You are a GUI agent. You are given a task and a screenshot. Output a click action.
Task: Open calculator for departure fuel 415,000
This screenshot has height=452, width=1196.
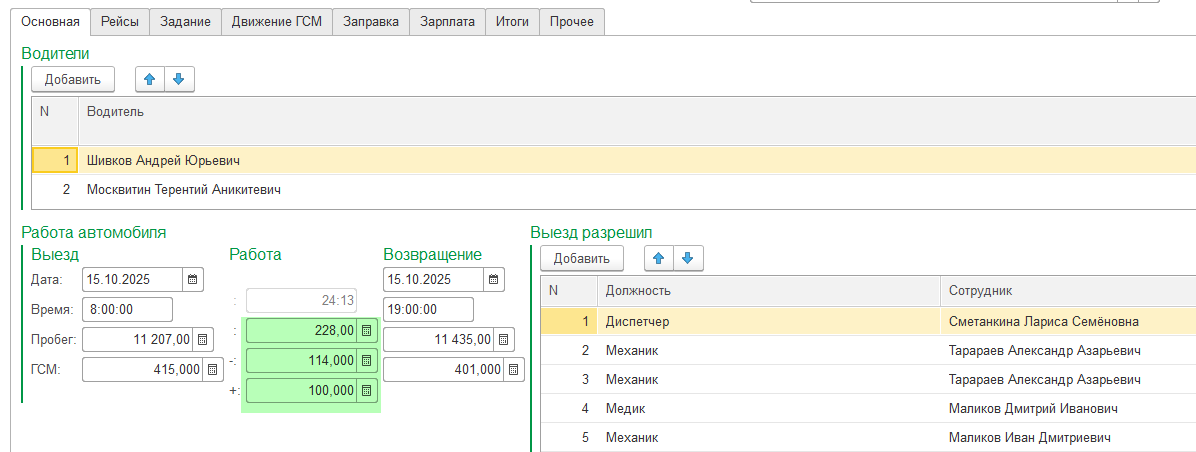tap(212, 370)
